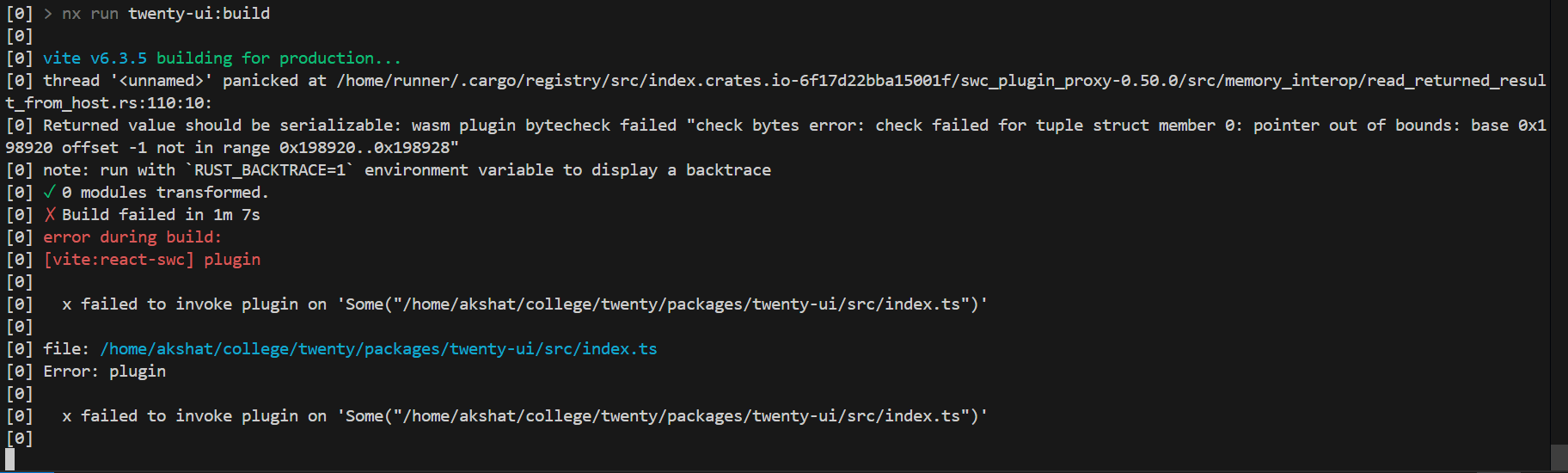Click the '0 modules transformed.' line
The height and width of the screenshot is (473, 1568).
pos(165,193)
